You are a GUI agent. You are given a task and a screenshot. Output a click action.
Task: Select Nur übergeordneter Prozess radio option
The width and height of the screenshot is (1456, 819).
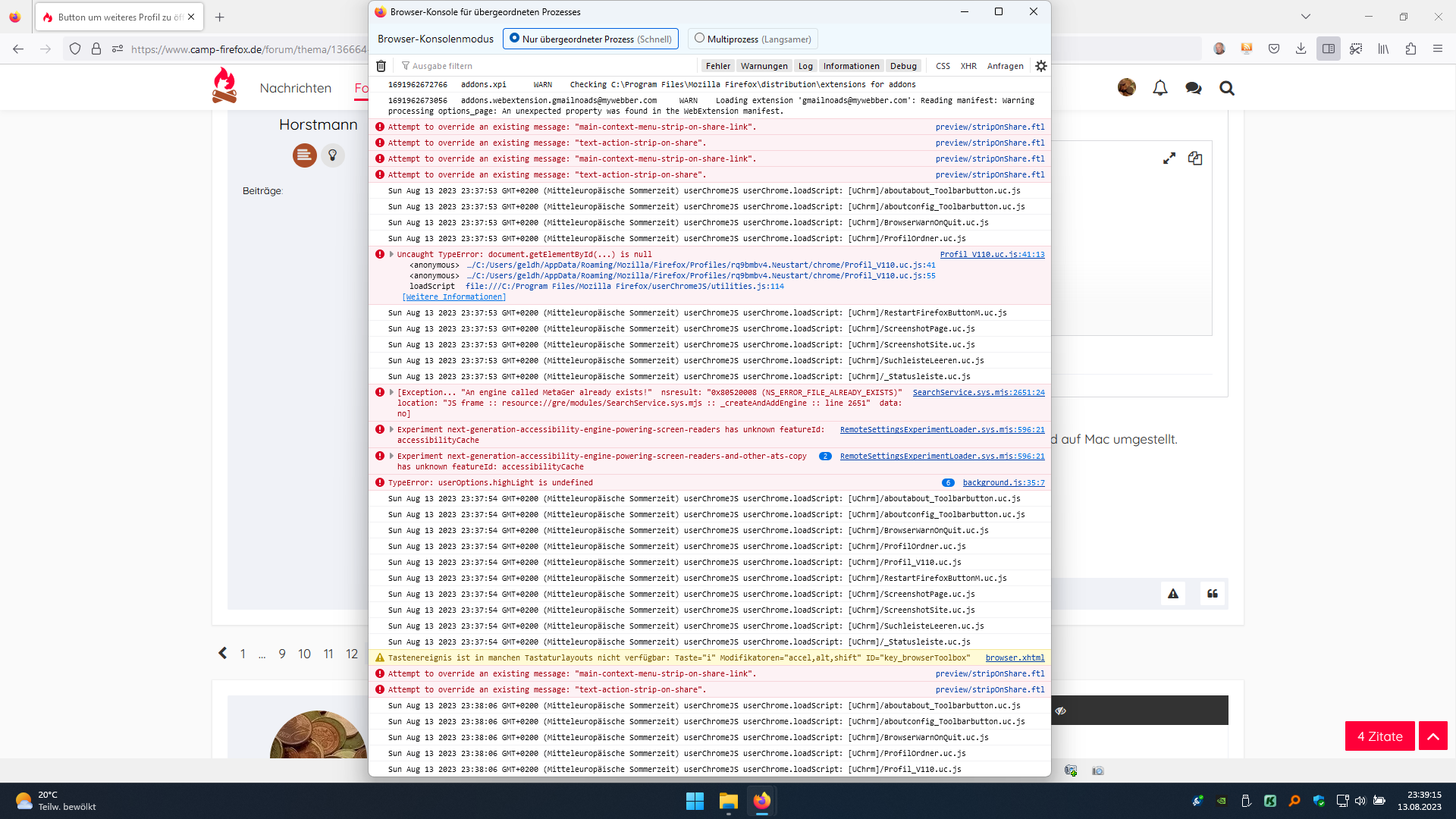click(515, 39)
